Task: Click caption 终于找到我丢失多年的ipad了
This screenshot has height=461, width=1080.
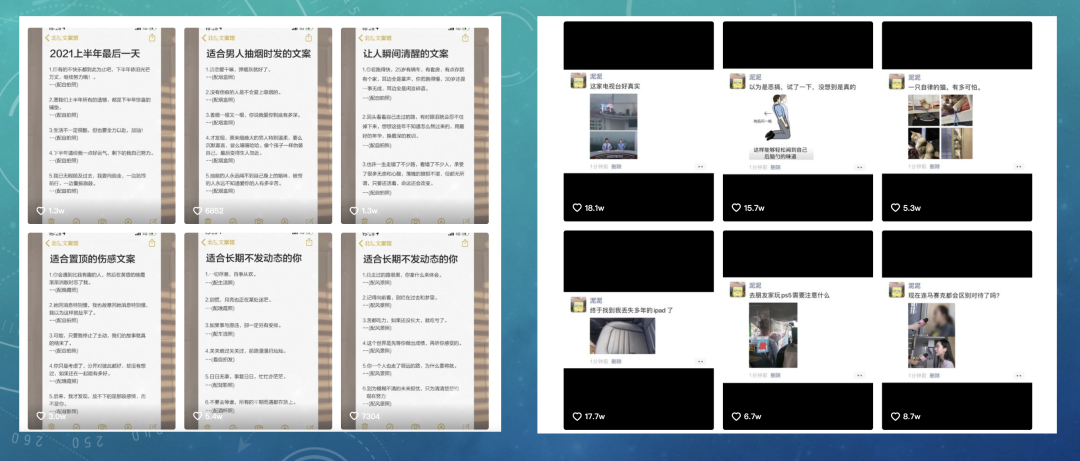Action: pos(632,310)
